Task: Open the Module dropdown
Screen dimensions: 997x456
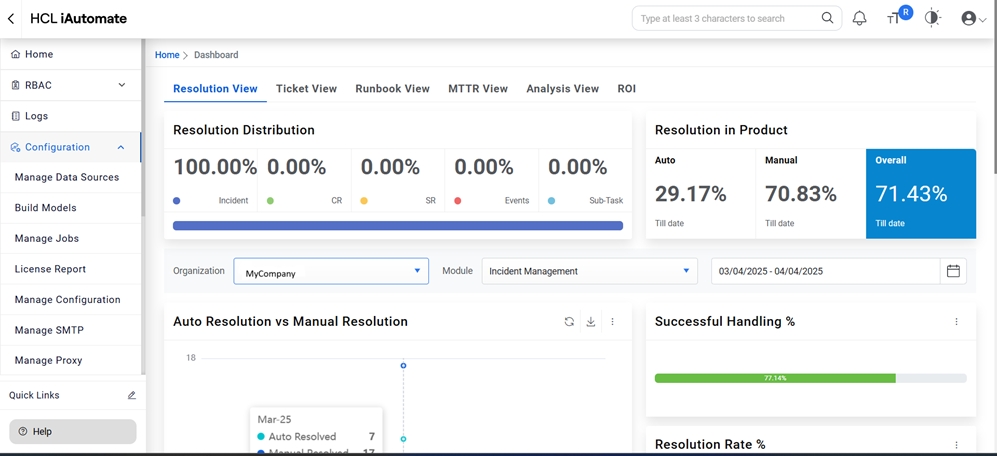Action: [x=589, y=271]
